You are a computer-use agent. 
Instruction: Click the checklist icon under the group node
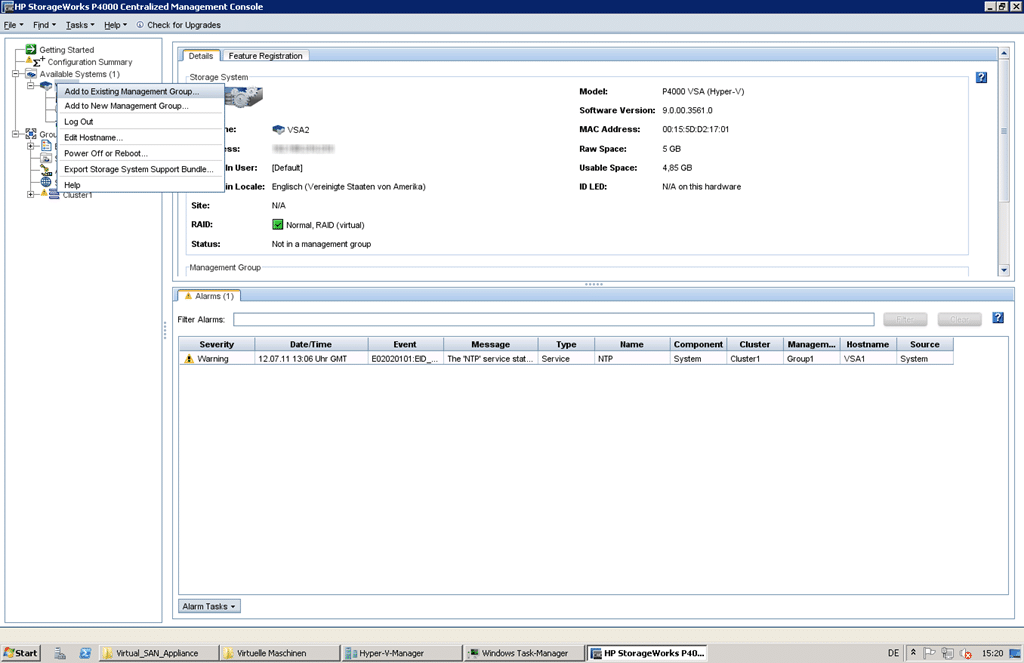coord(46,146)
